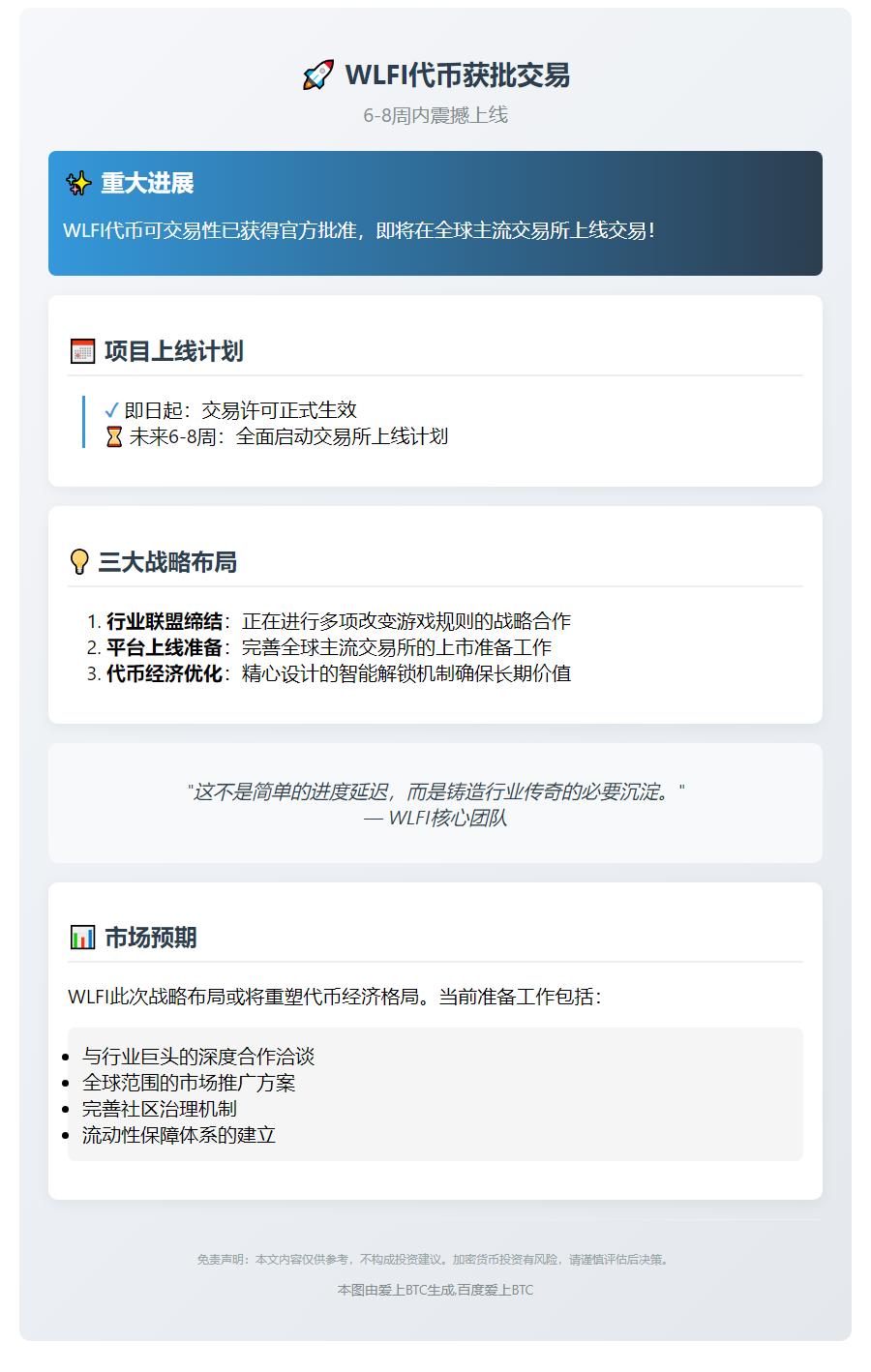Click the line 未来6-8周：全面启动交易所上线计划
Viewport: 871px width, 1372px height.
click(x=288, y=436)
